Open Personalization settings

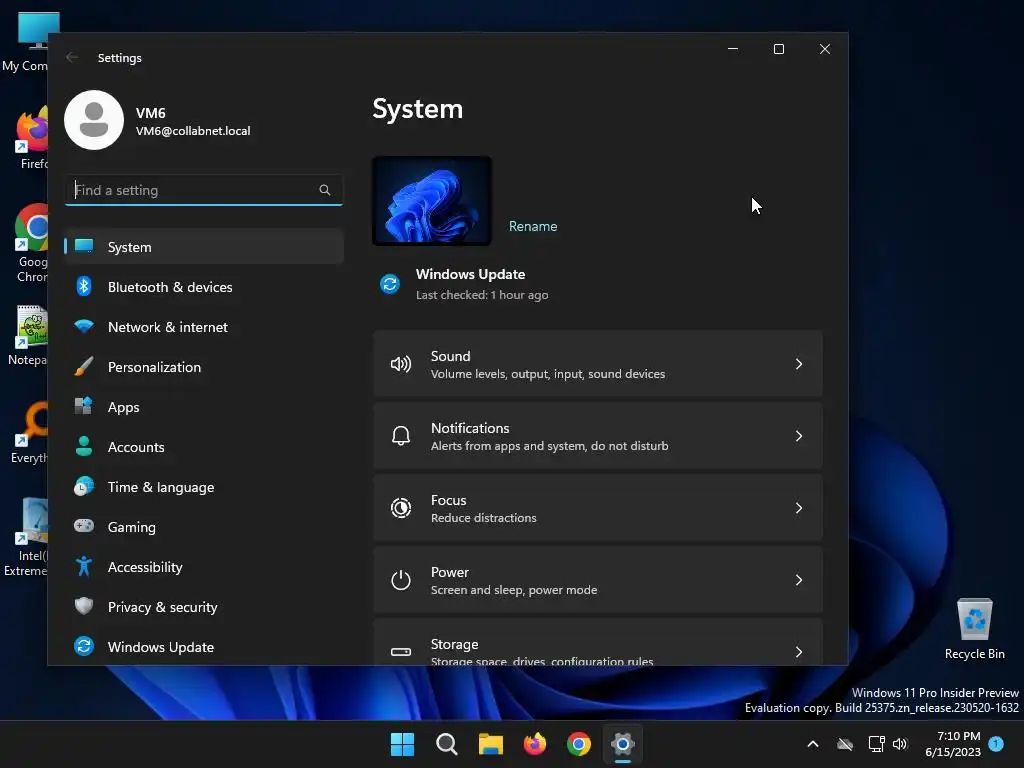(x=204, y=366)
